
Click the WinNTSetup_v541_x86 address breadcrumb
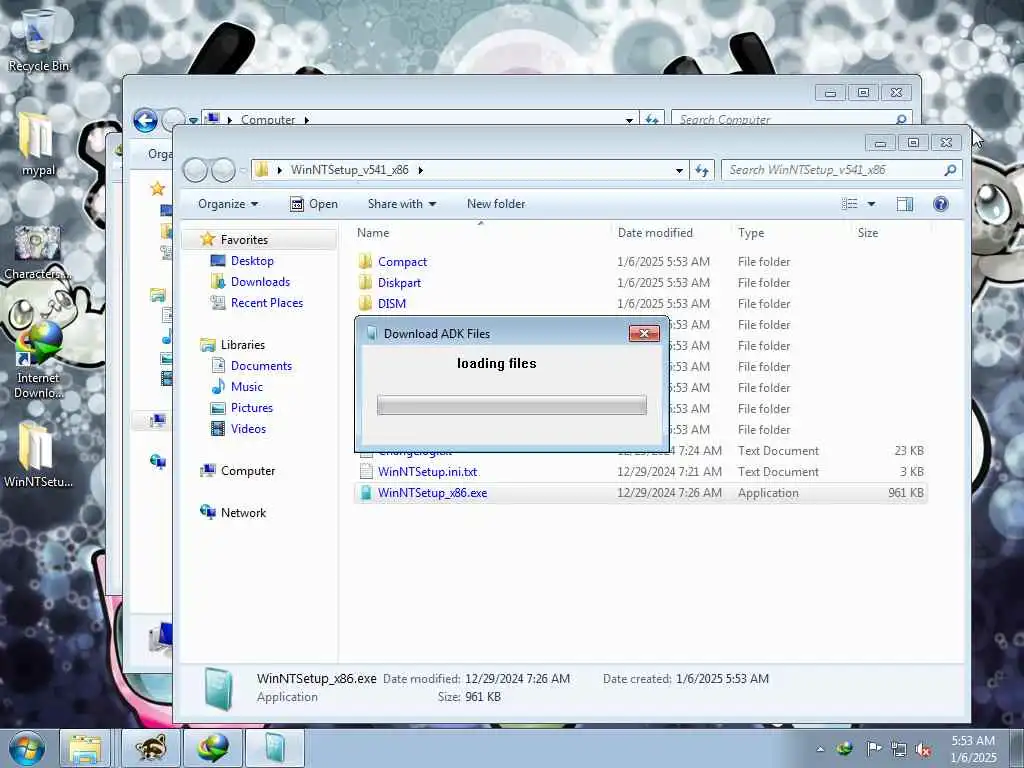(349, 170)
